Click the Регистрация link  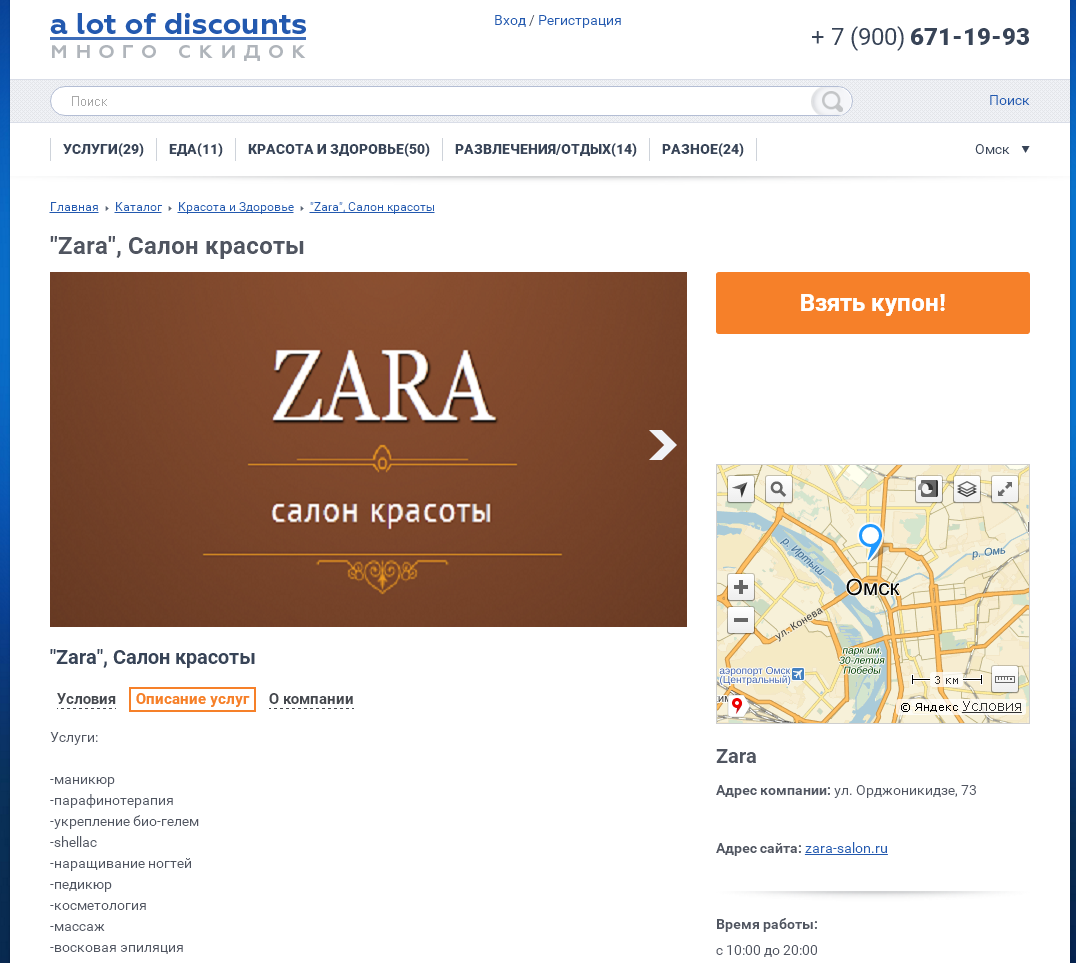pos(579,21)
